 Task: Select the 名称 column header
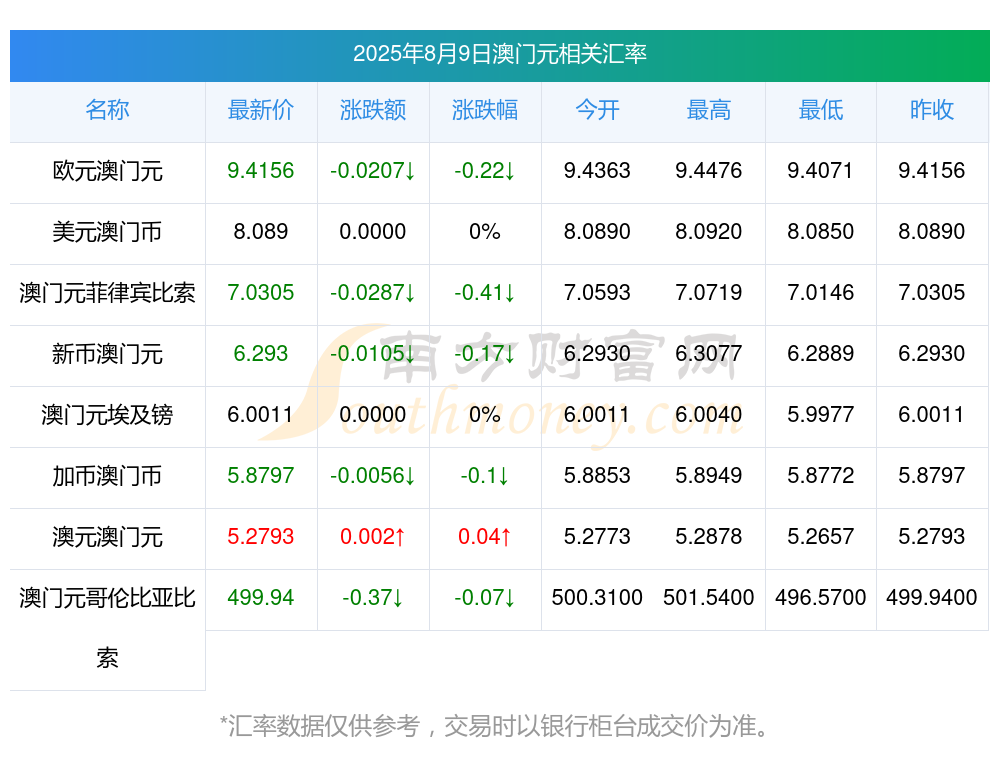click(107, 110)
